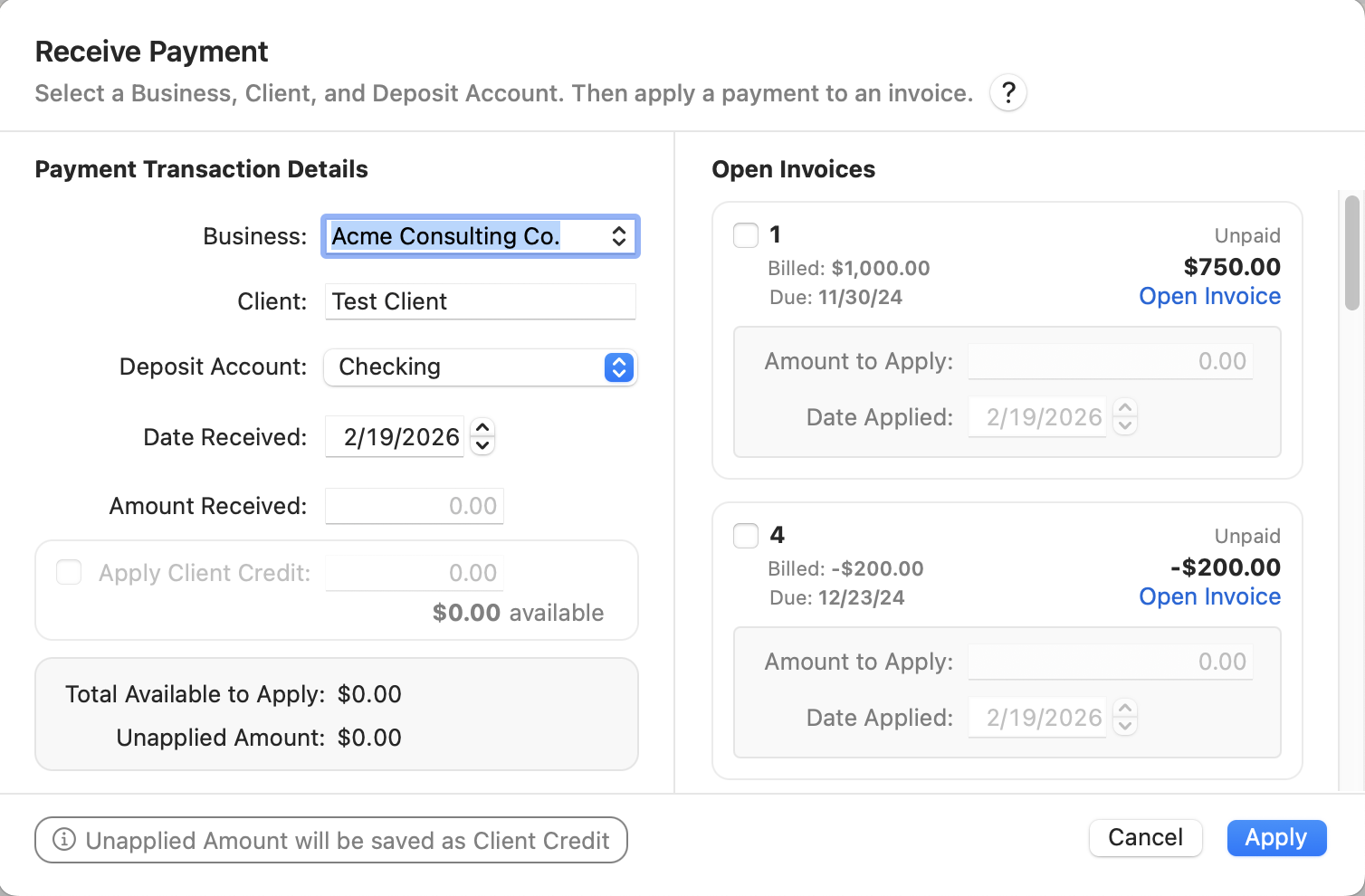The width and height of the screenshot is (1365, 896).
Task: Open the Invoice link for invoice 4
Action: [1209, 597]
